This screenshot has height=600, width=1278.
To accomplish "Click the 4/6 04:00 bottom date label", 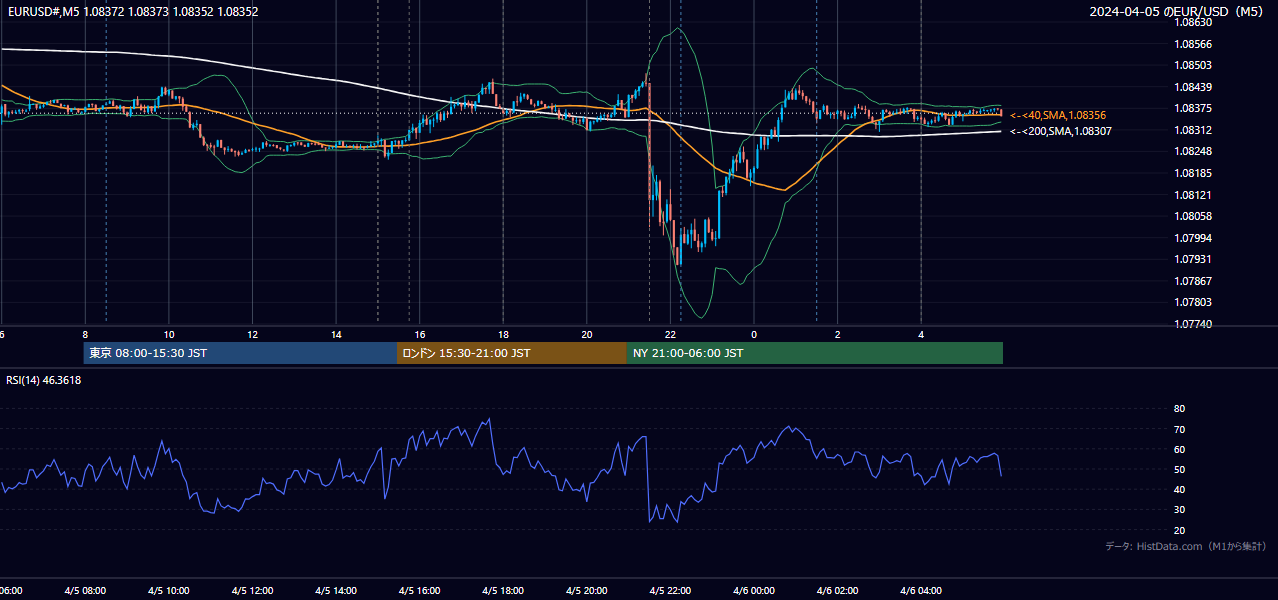I will click(922, 591).
